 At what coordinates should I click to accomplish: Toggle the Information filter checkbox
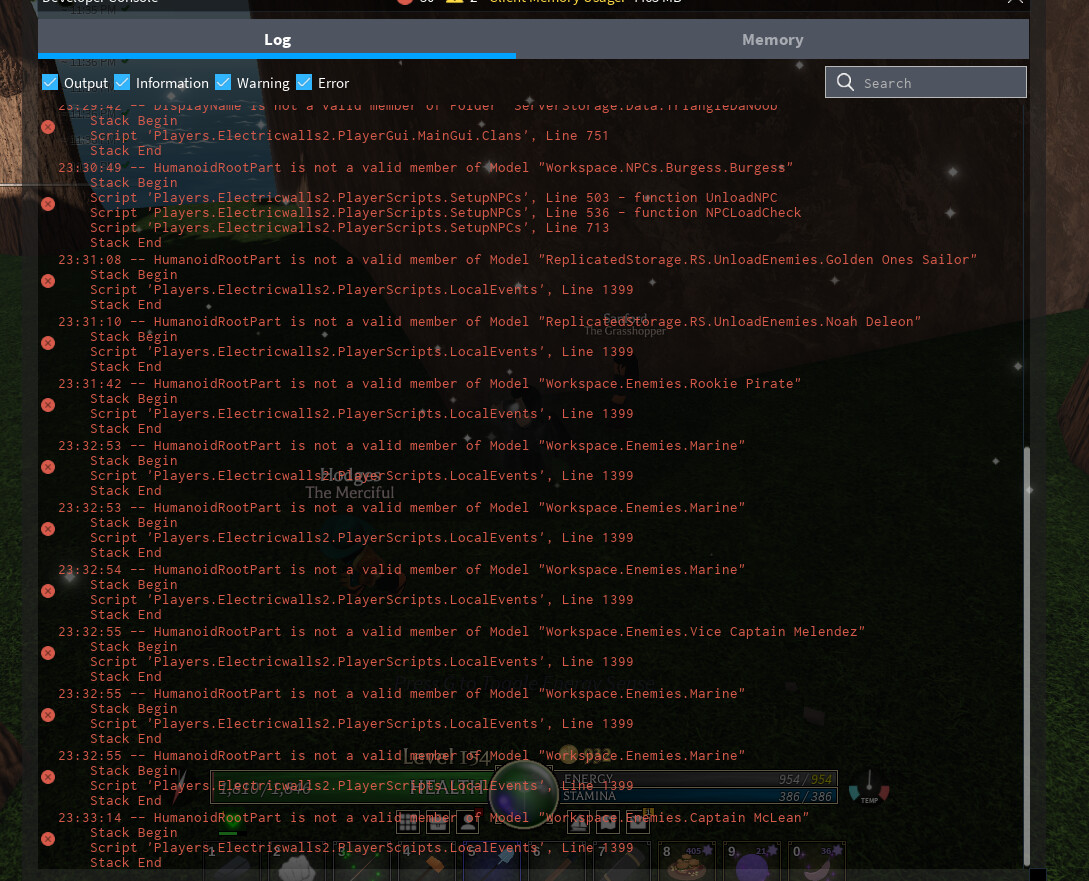click(x=122, y=83)
